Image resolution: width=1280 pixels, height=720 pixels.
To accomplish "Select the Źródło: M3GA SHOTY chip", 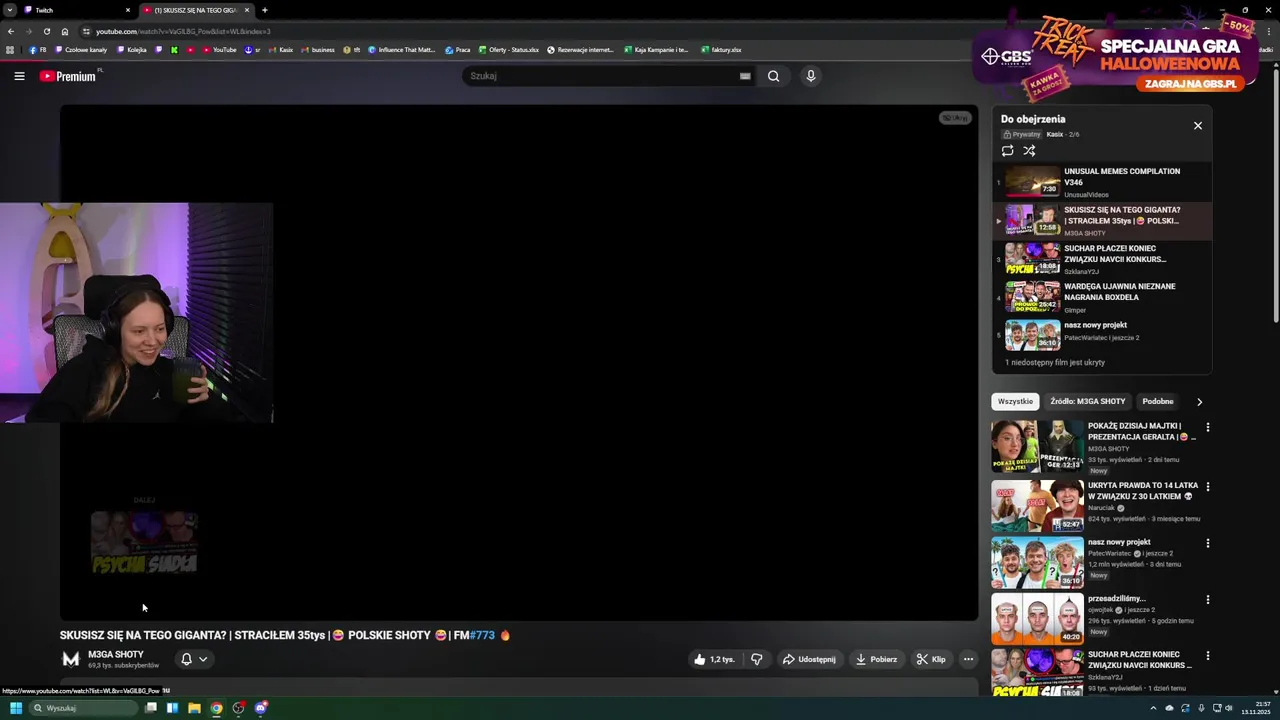I will click(1087, 401).
